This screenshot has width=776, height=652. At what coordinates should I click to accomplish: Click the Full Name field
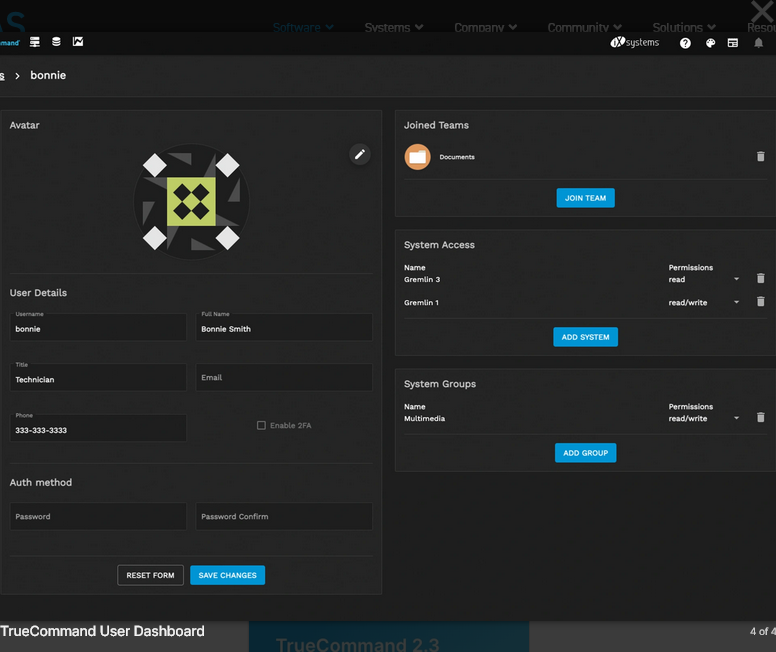[284, 327]
